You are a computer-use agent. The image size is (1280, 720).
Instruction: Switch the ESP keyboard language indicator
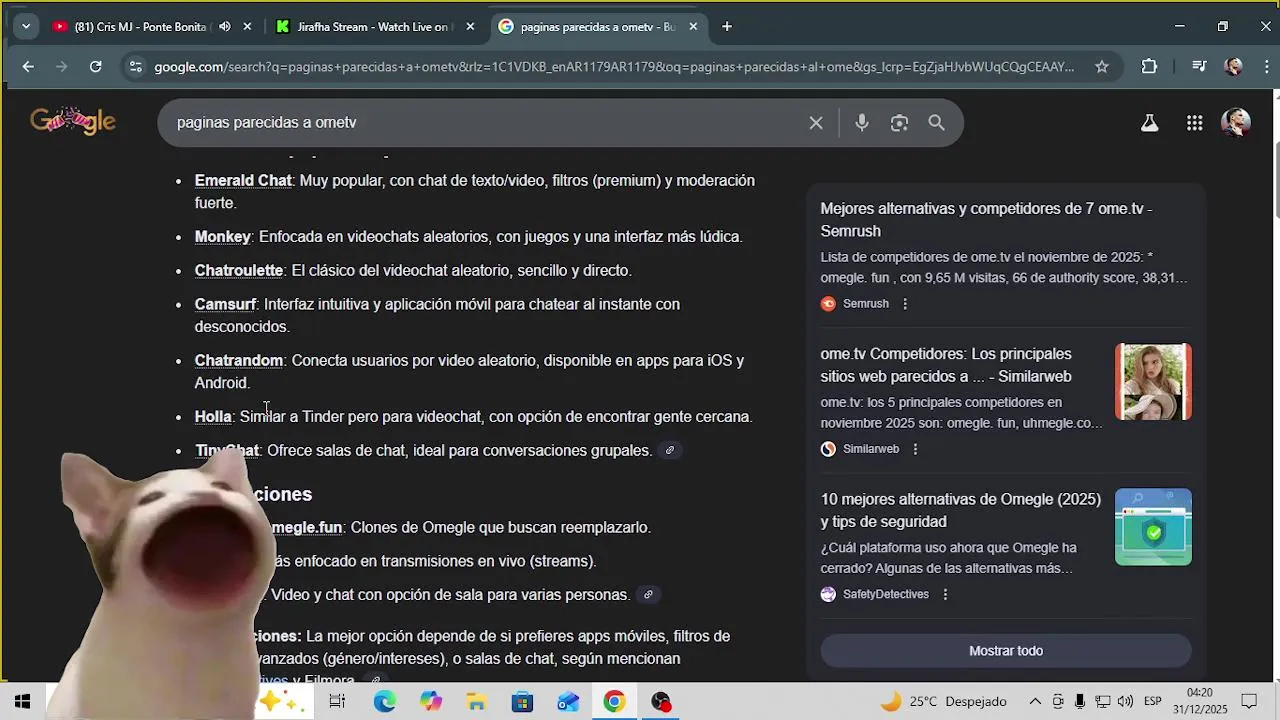(x=1152, y=702)
